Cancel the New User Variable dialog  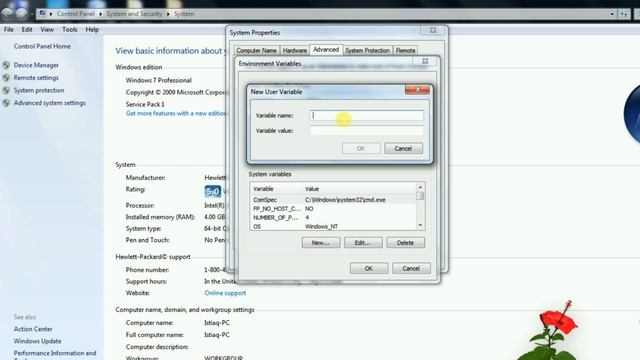[x=403, y=149]
